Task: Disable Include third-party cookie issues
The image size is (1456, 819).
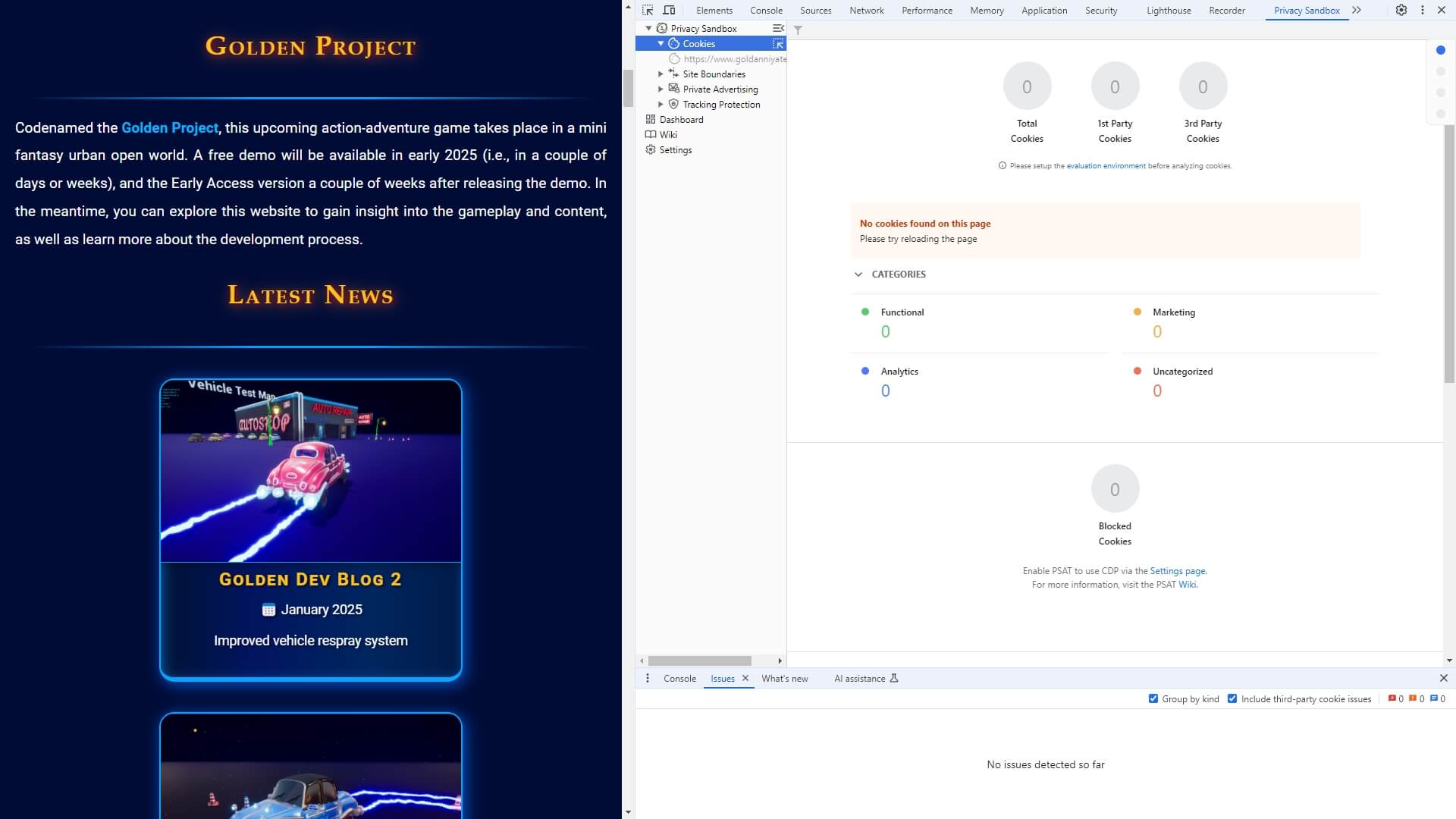Action: (x=1233, y=698)
